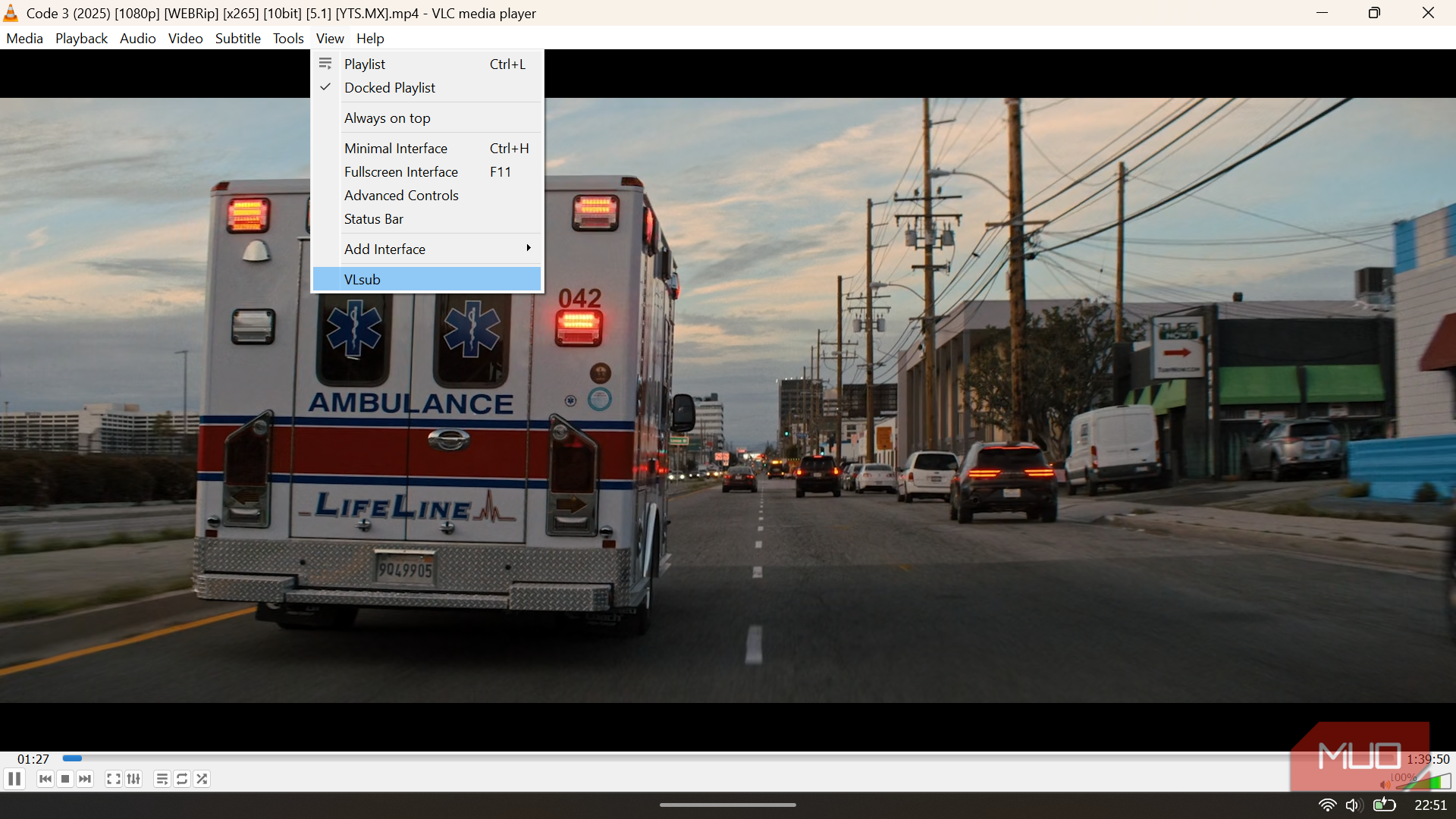
Task: Open the Subtitle menu
Action: click(237, 38)
